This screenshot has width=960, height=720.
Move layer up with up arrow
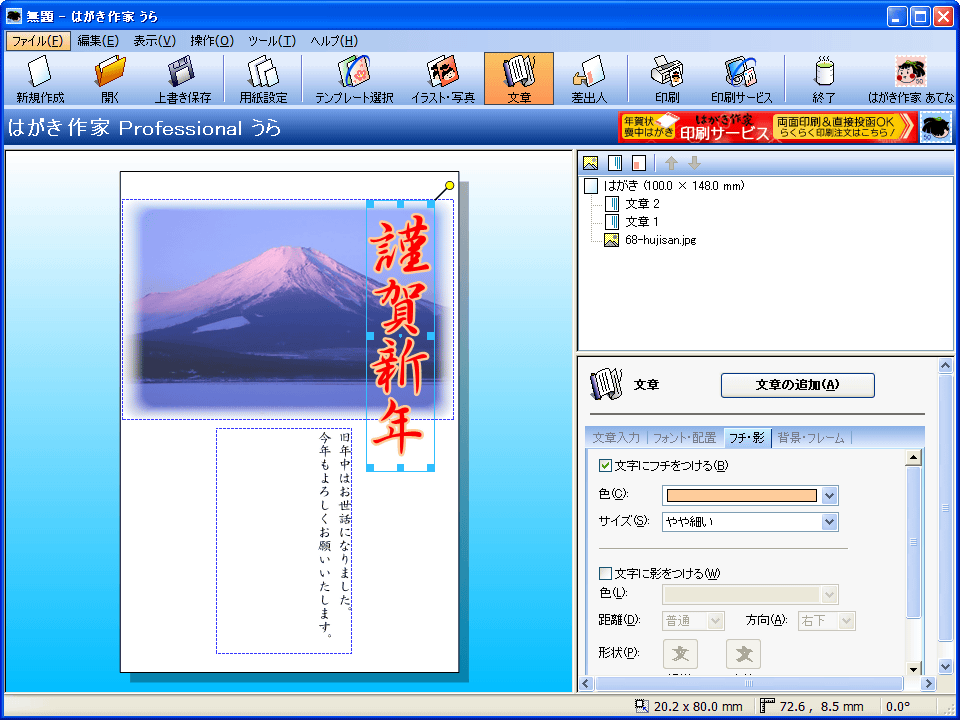tap(671, 163)
